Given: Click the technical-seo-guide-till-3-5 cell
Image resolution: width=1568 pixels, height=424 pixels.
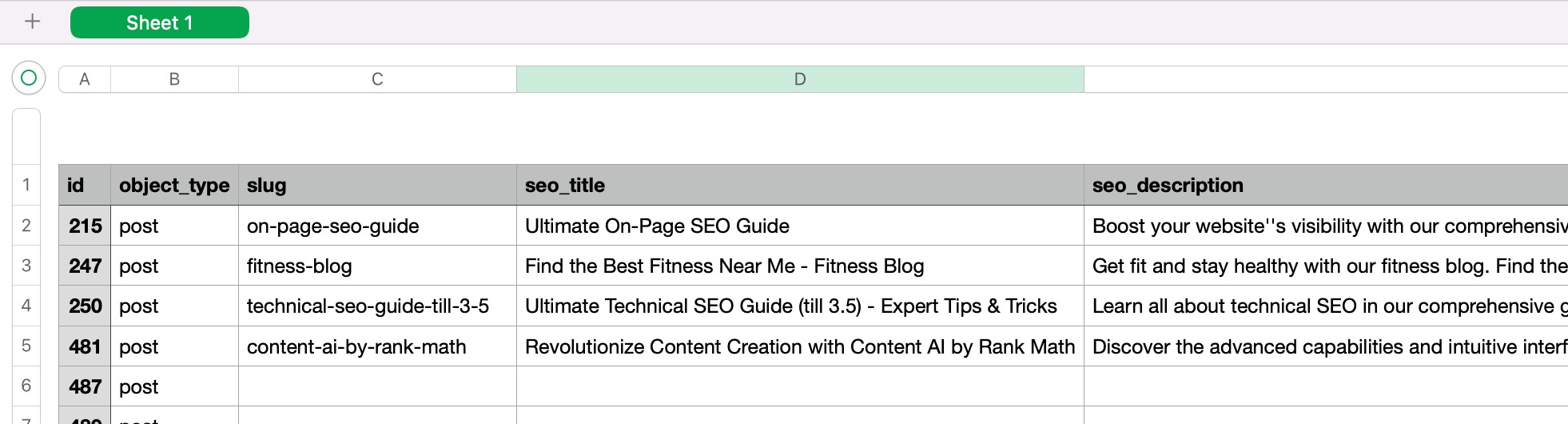Looking at the screenshot, I should (x=377, y=306).
